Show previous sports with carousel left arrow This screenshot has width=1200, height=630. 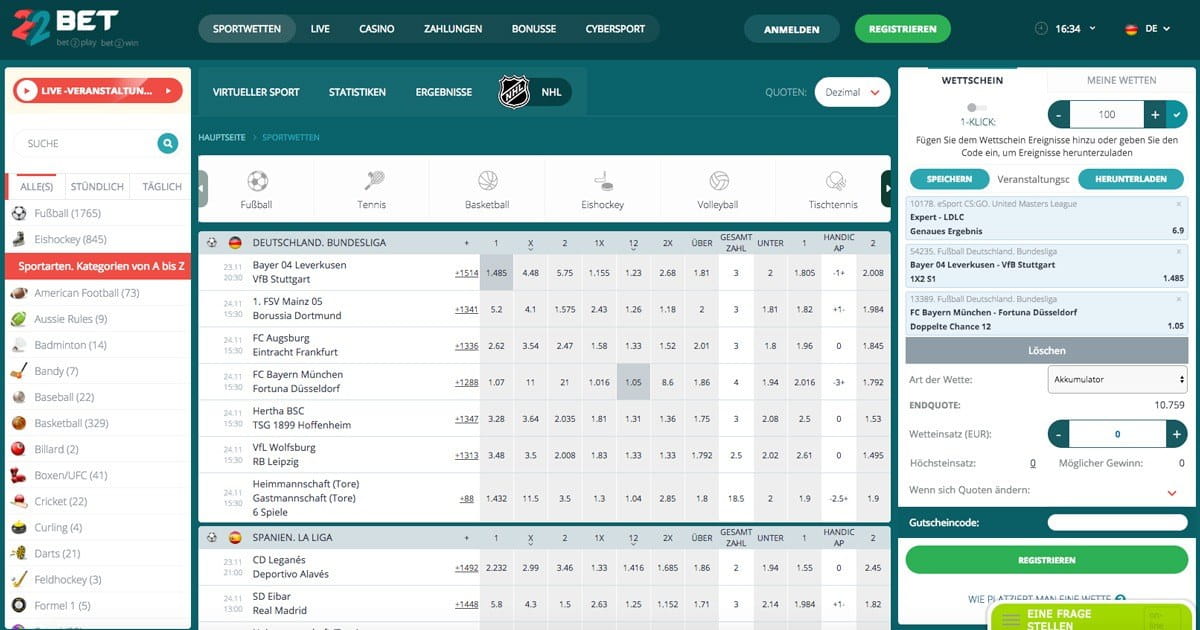[203, 189]
